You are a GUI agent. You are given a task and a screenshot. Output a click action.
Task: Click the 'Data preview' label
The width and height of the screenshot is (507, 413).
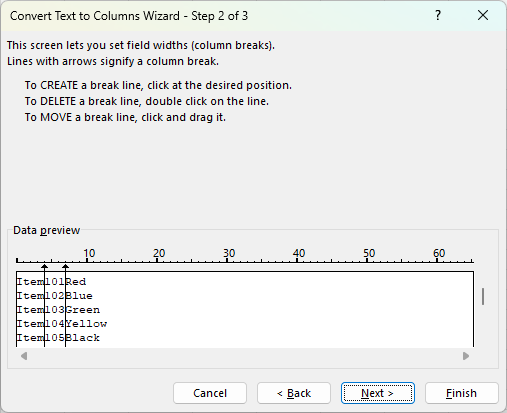coord(47,230)
